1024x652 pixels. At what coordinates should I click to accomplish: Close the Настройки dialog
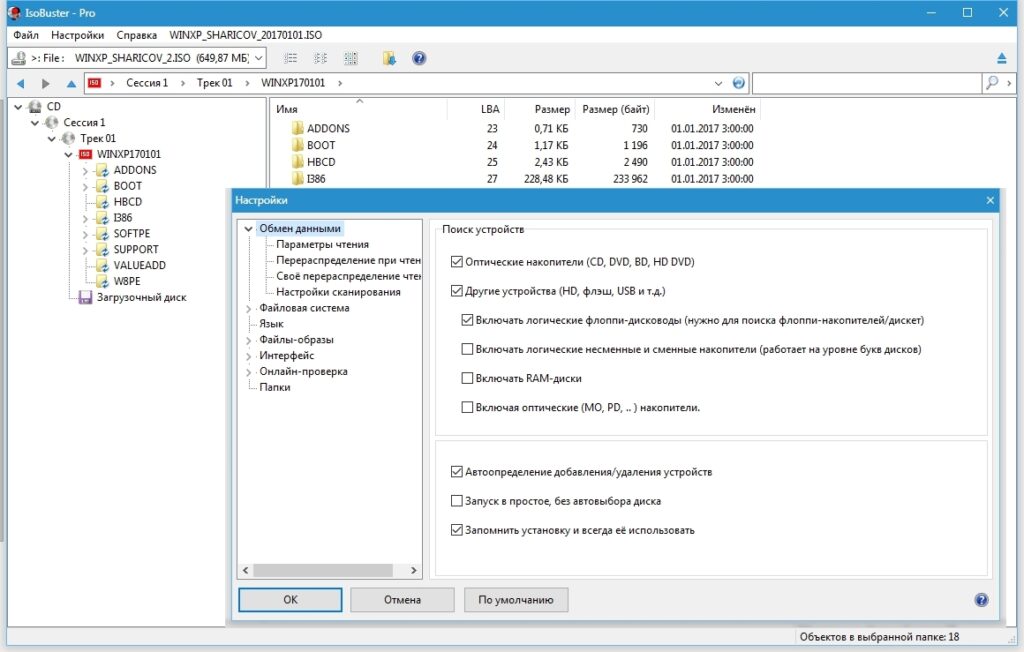[990, 201]
